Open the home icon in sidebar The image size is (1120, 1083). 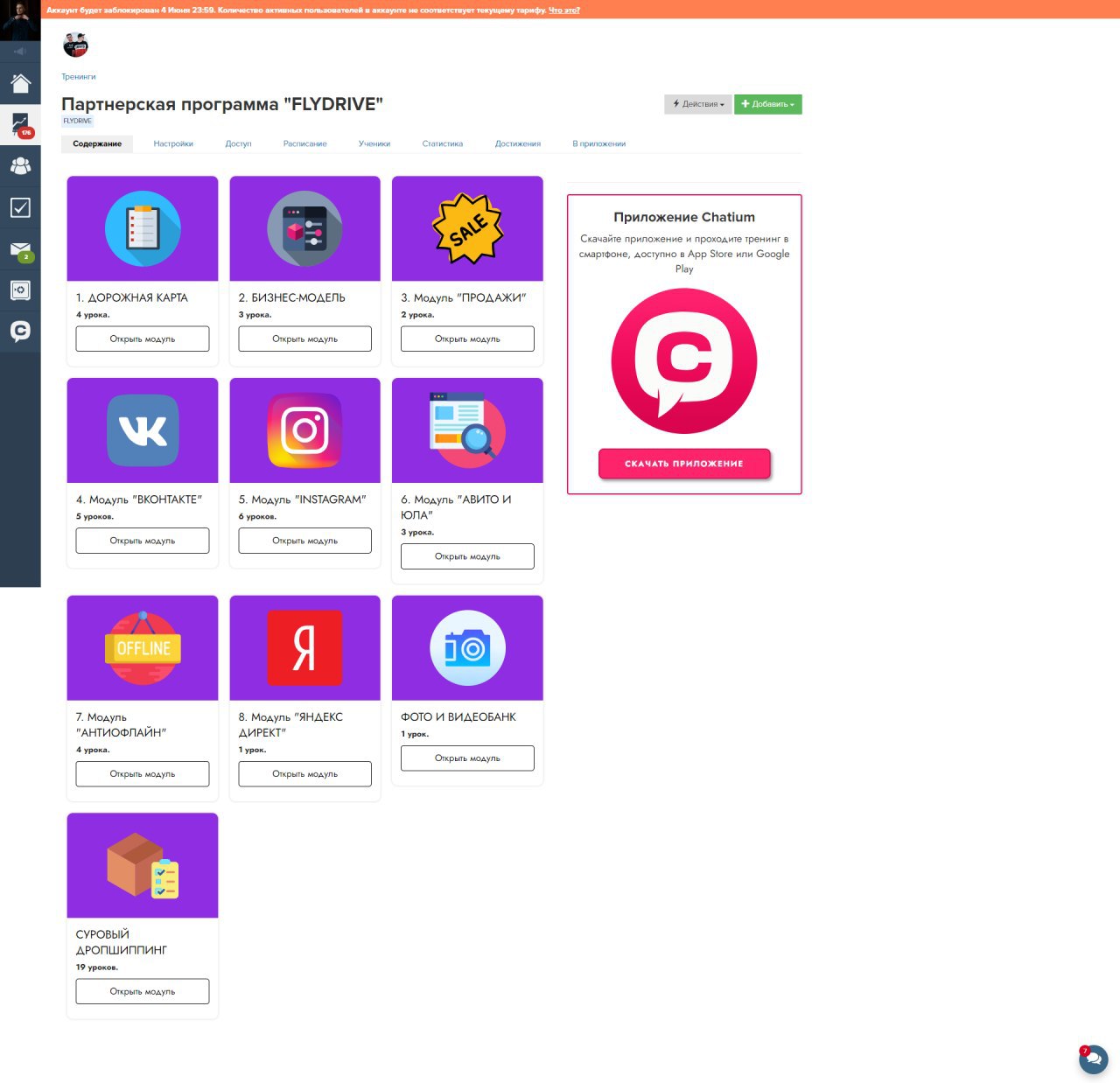click(20, 84)
